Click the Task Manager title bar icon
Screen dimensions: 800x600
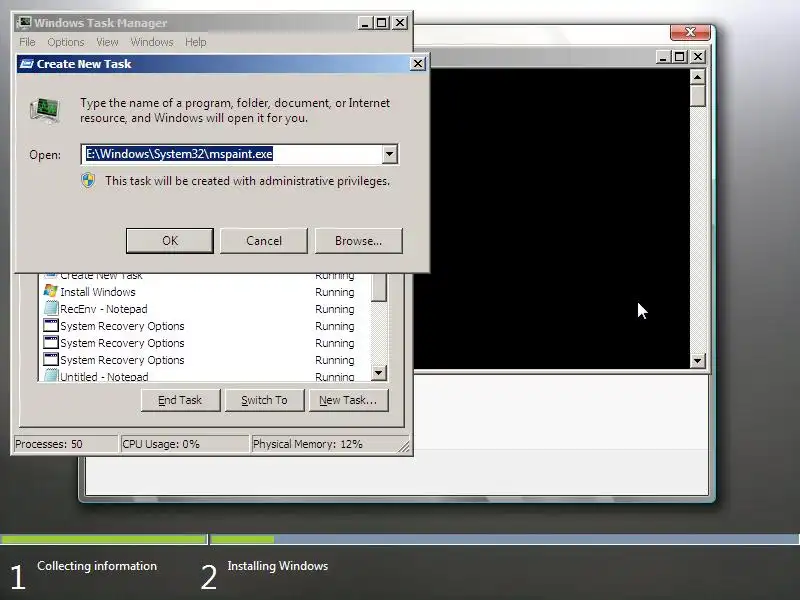(x=24, y=23)
